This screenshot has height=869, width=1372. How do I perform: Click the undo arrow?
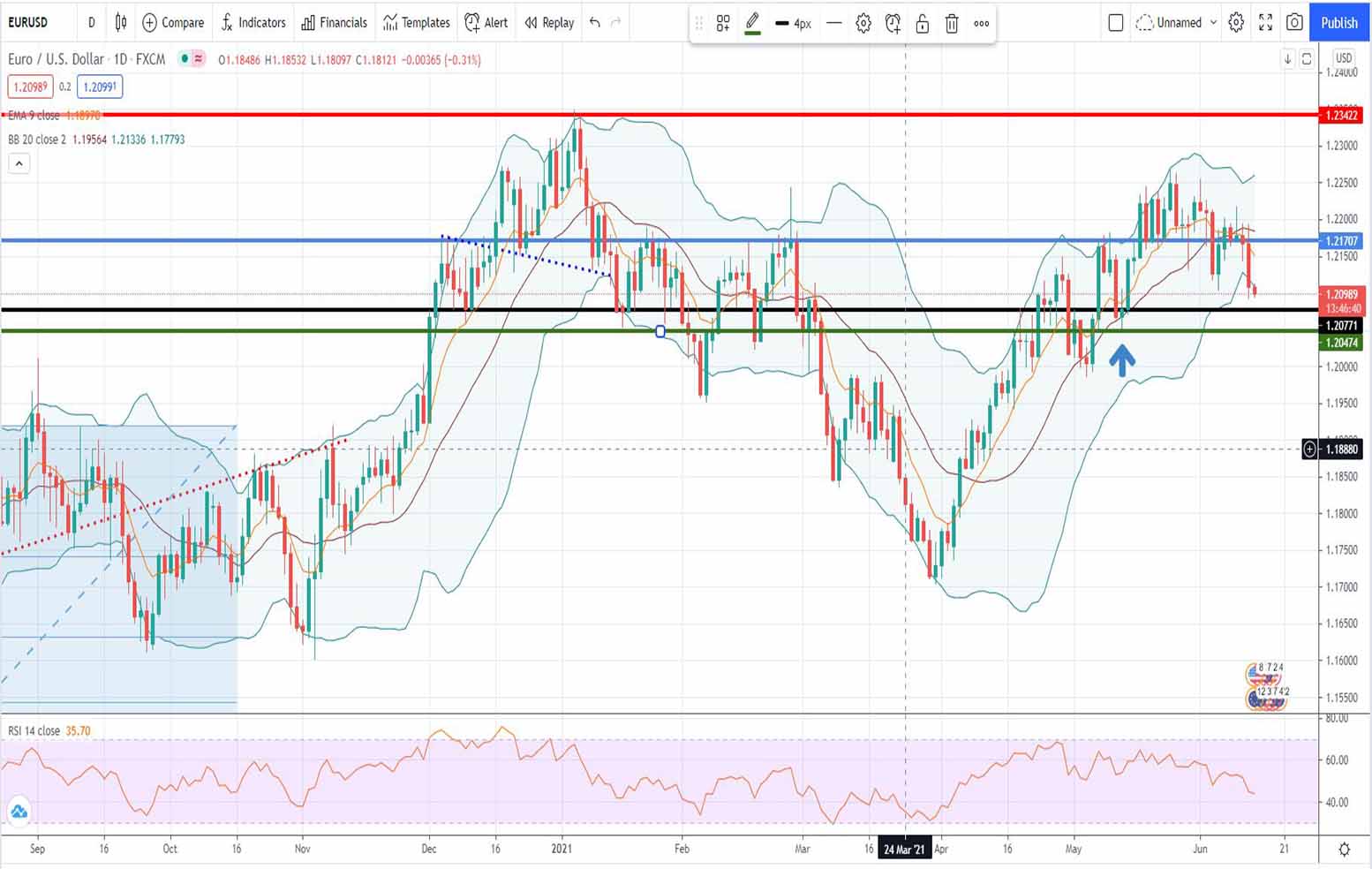[595, 22]
